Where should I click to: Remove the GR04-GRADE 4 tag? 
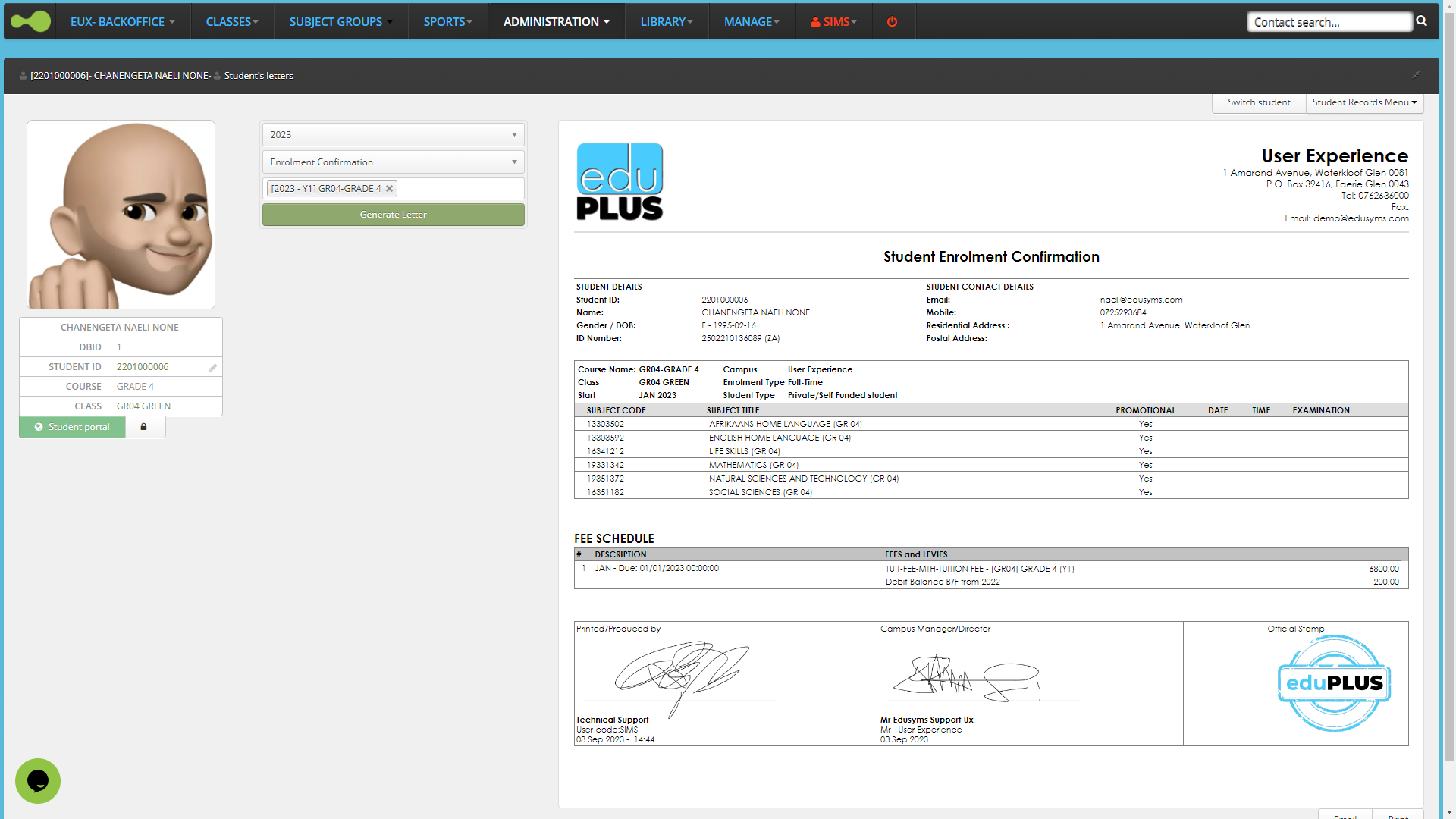pos(389,189)
